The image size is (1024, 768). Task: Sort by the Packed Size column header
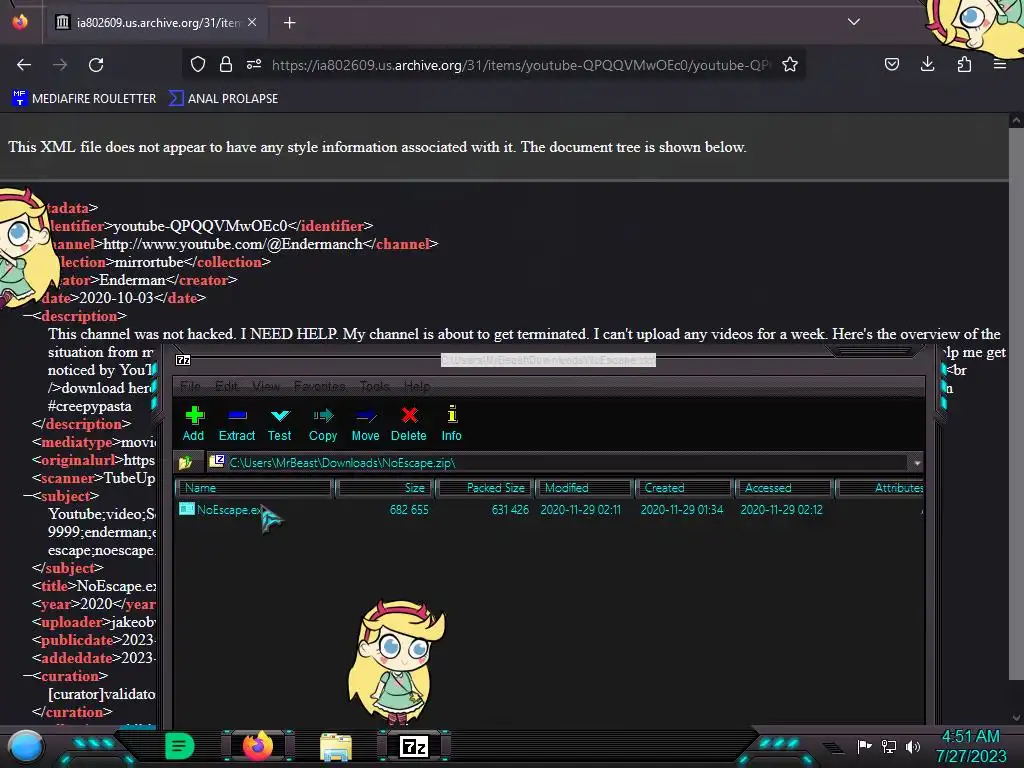(486, 488)
